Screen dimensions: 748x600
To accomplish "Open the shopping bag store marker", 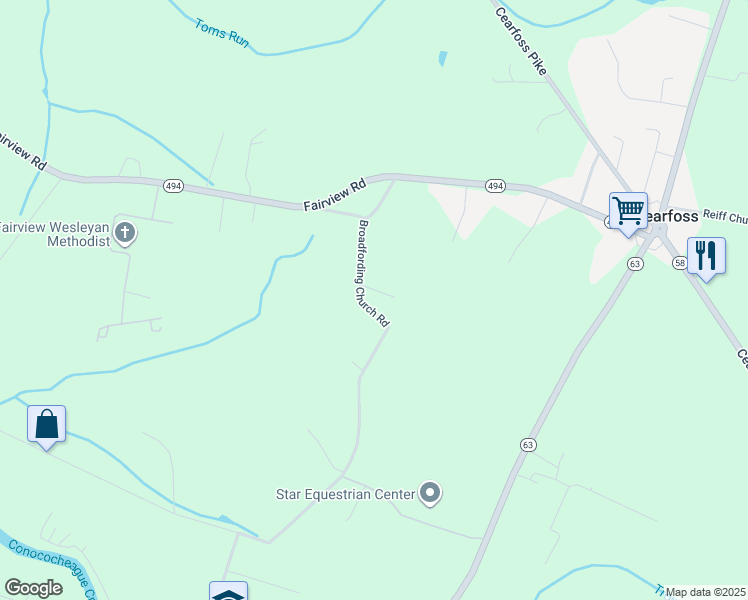I will coord(46,424).
